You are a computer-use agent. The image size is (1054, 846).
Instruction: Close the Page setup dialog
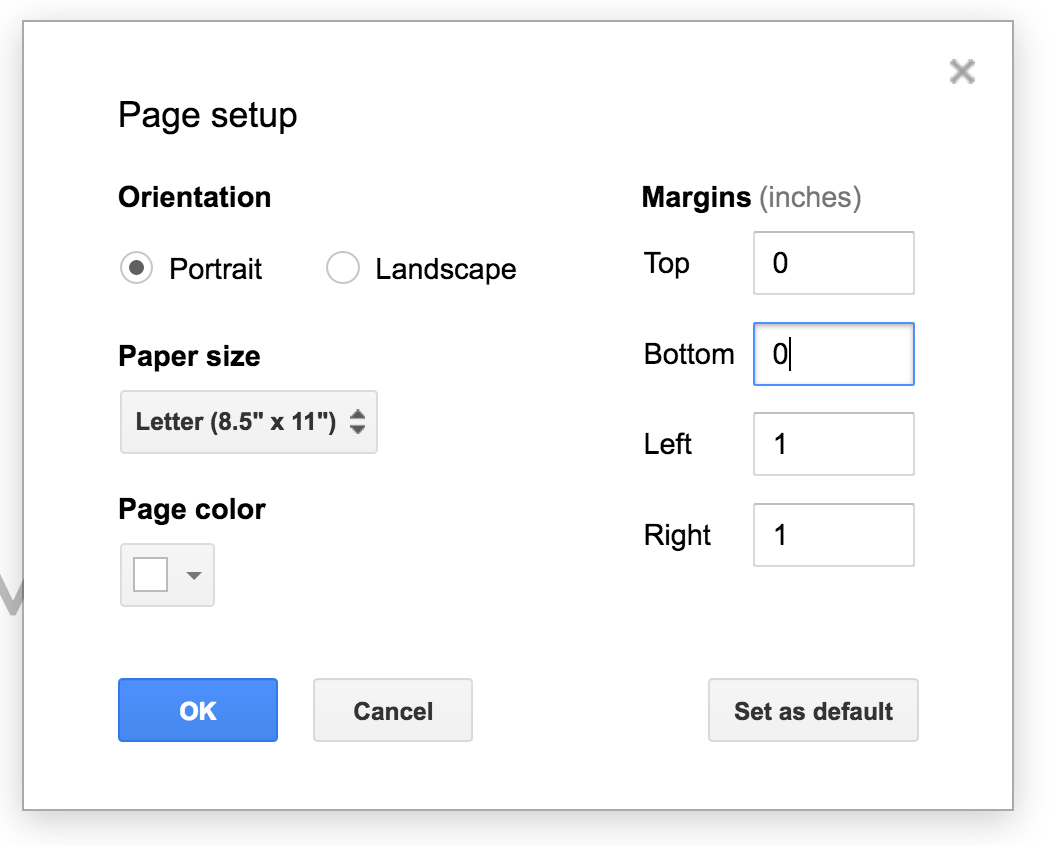[x=962, y=71]
